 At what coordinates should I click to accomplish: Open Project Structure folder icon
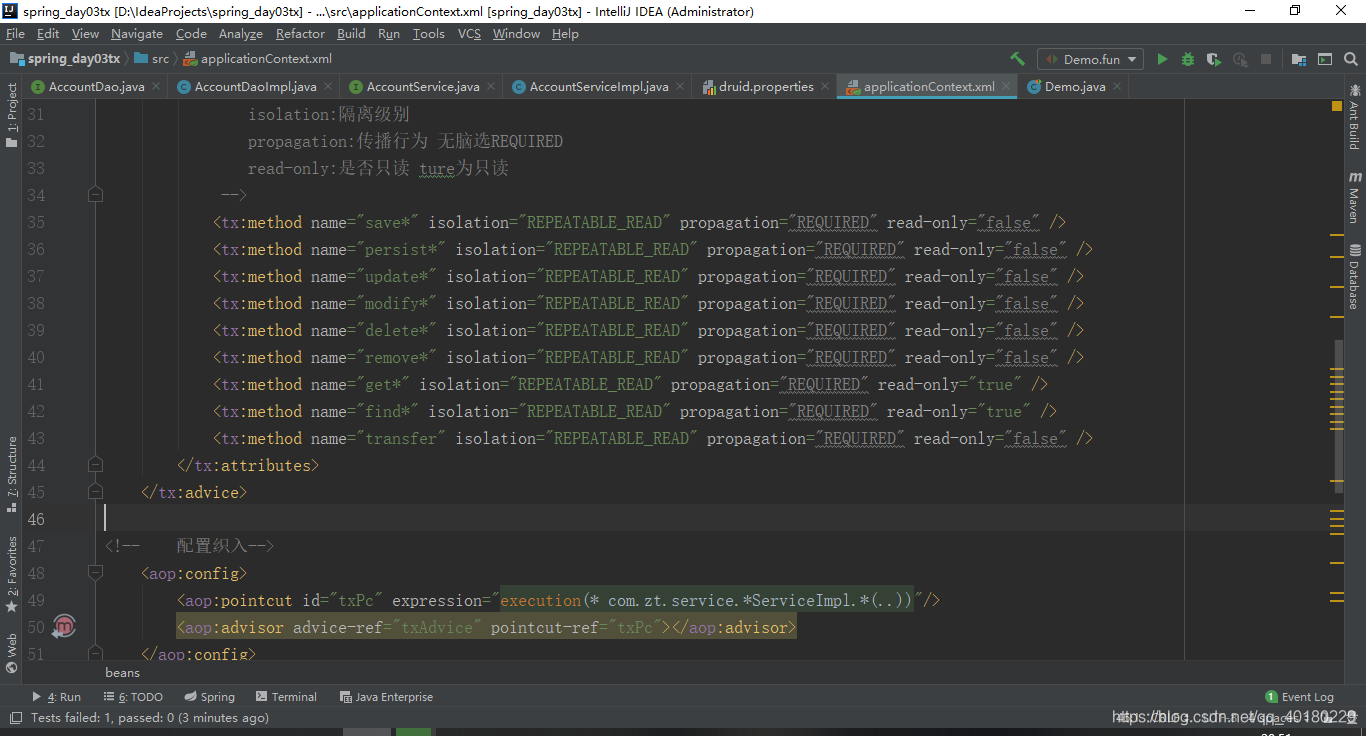coord(1299,59)
